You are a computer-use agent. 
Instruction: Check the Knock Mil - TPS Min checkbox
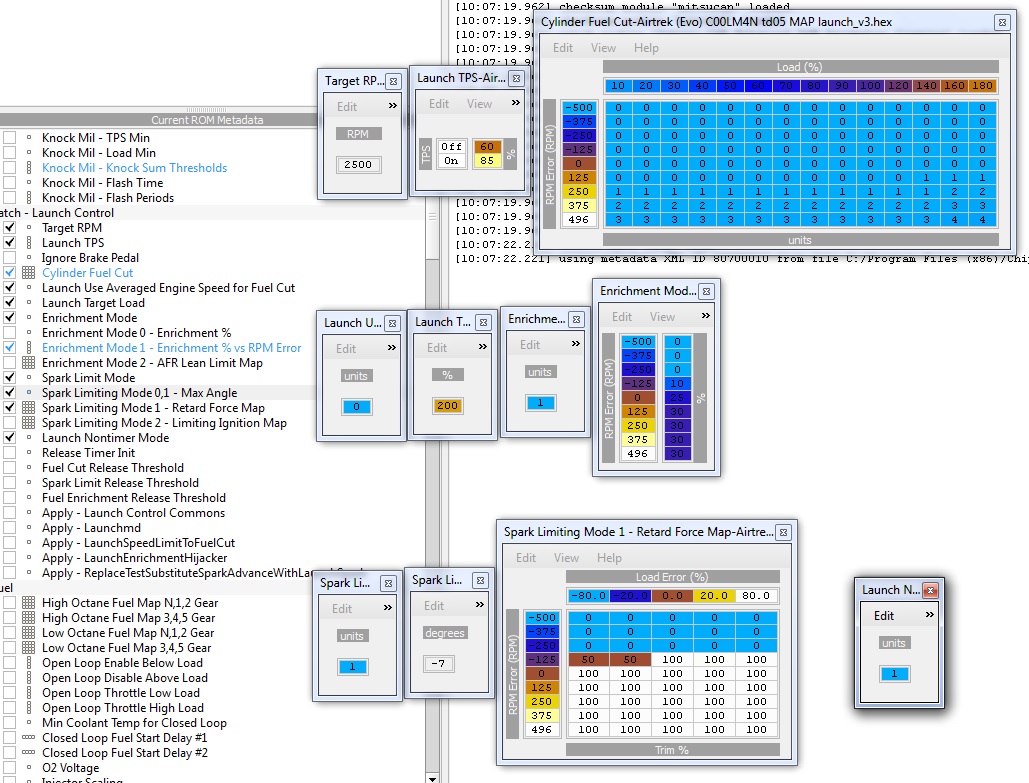coord(9,138)
